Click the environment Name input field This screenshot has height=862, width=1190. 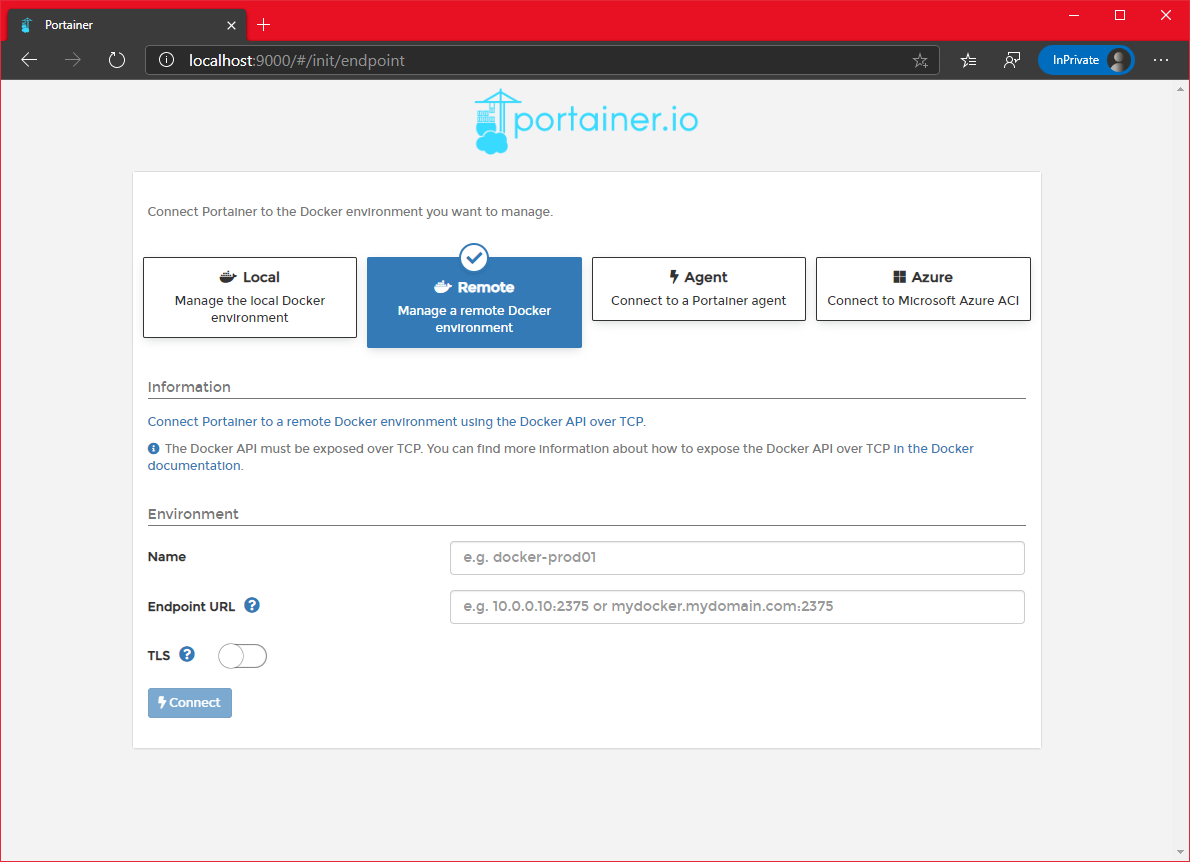pos(737,558)
